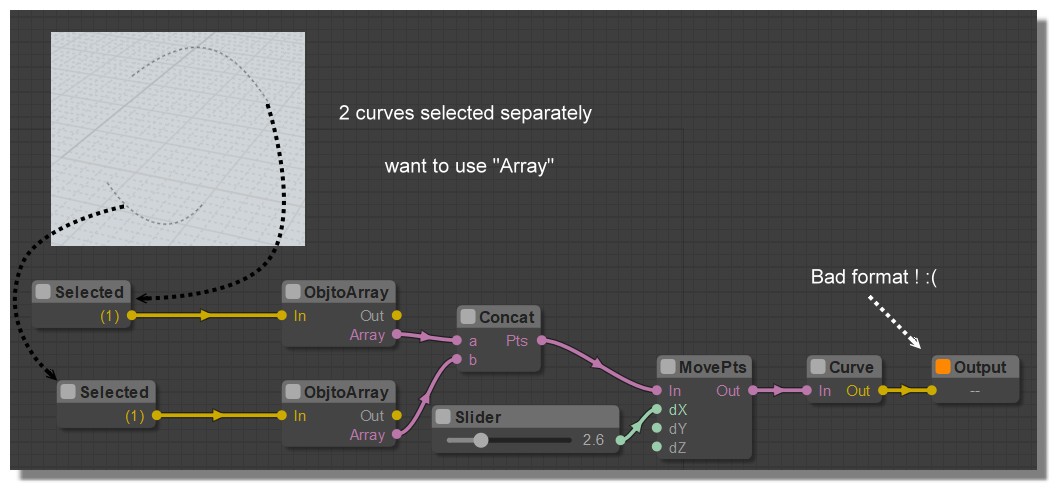Toggle the MovePts node title checkbox
The height and width of the screenshot is (495, 1062).
(x=668, y=367)
